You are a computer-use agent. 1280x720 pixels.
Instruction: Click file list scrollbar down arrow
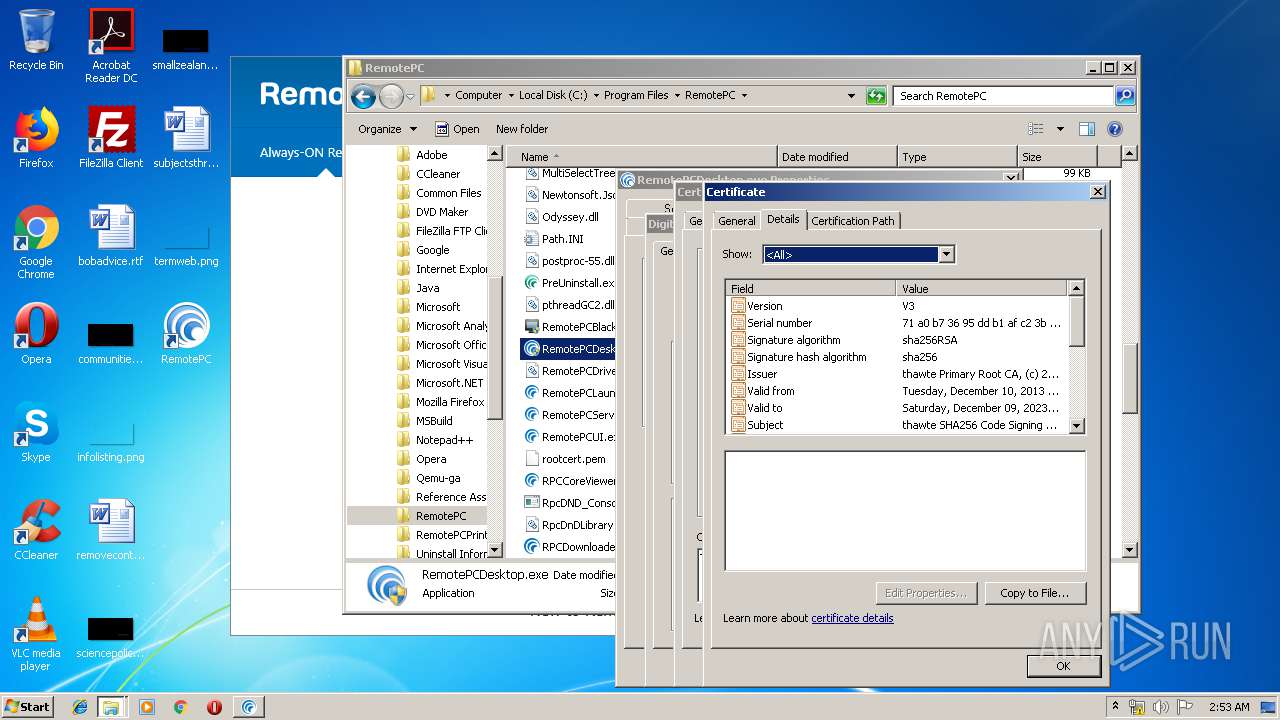pos(1130,549)
